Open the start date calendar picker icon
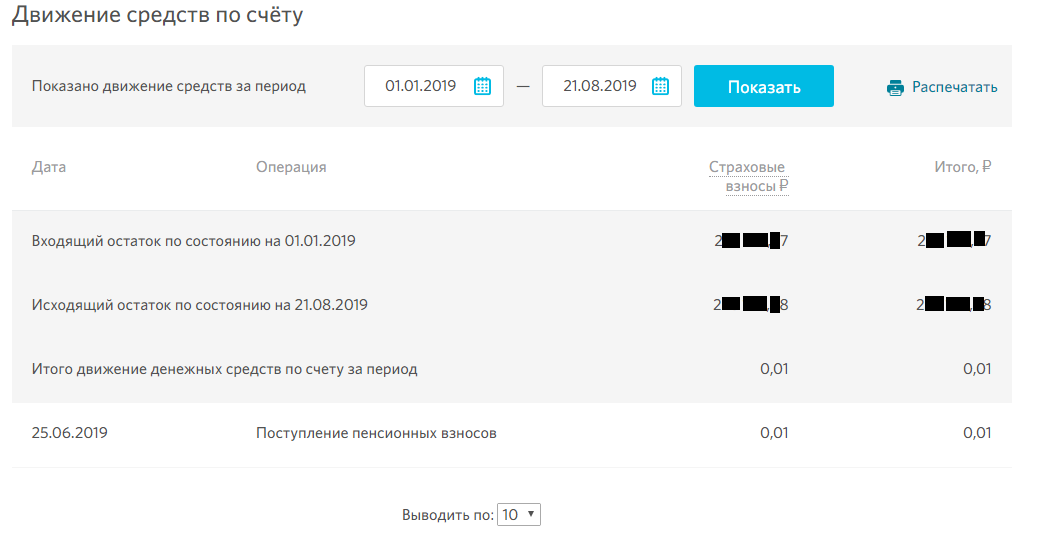1057x549 pixels. point(482,86)
